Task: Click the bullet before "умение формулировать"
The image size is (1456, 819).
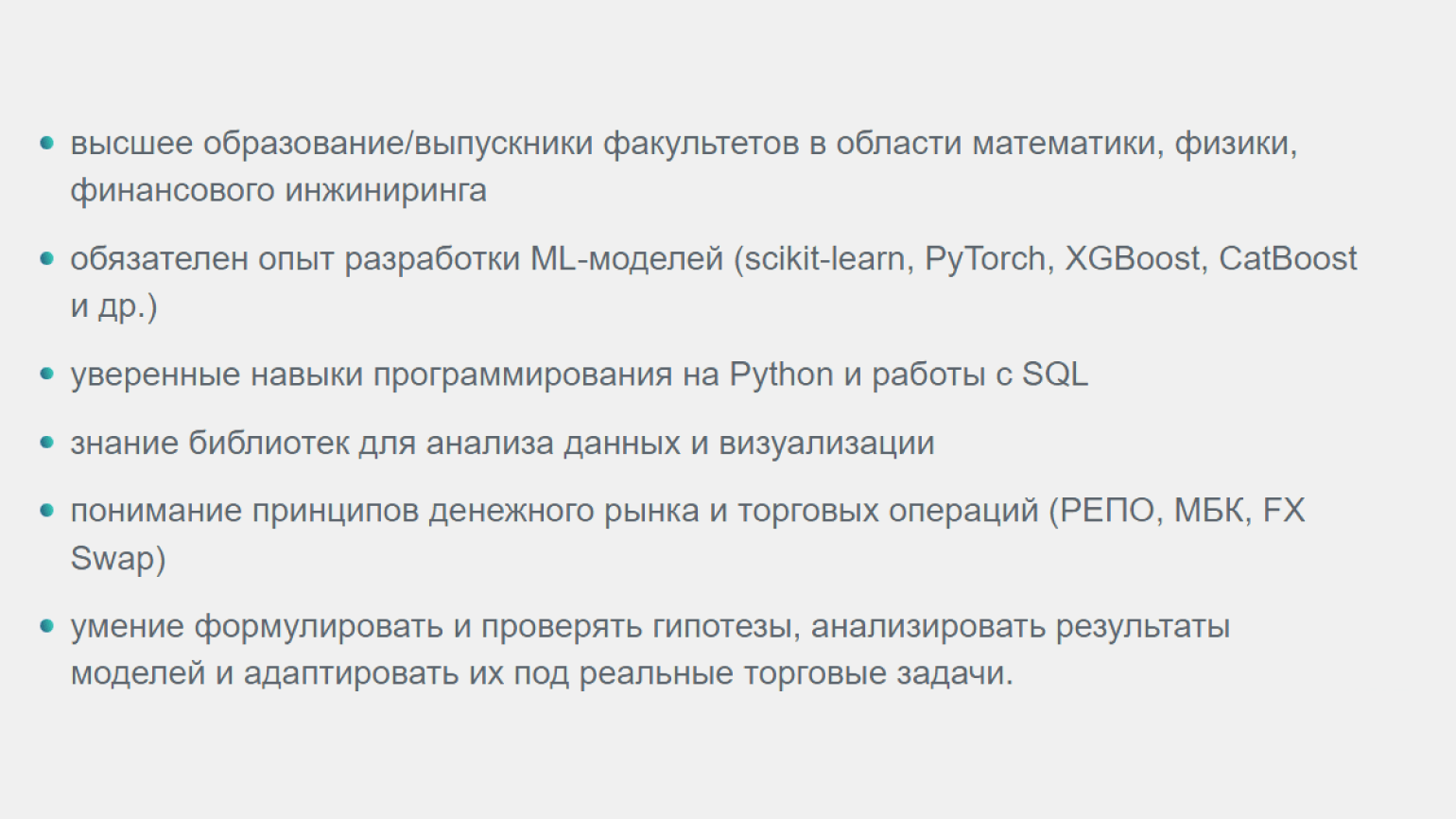Action: 46,626
